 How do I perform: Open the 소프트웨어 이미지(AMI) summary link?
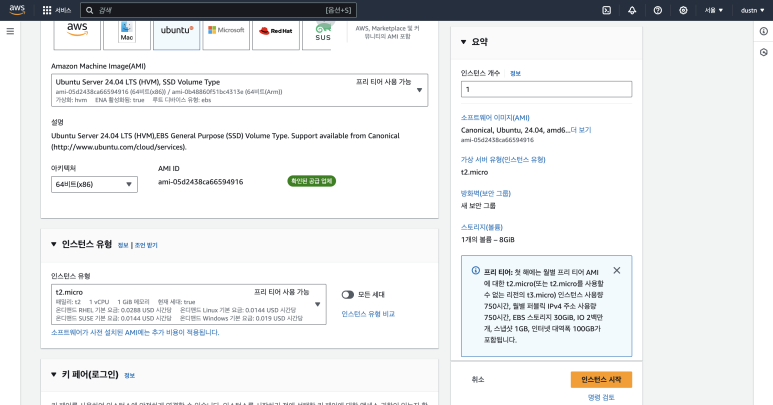pos(495,118)
